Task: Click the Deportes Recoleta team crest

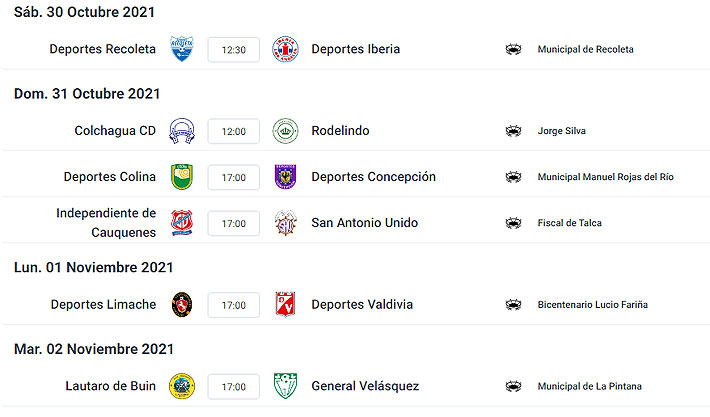Action: pos(181,49)
